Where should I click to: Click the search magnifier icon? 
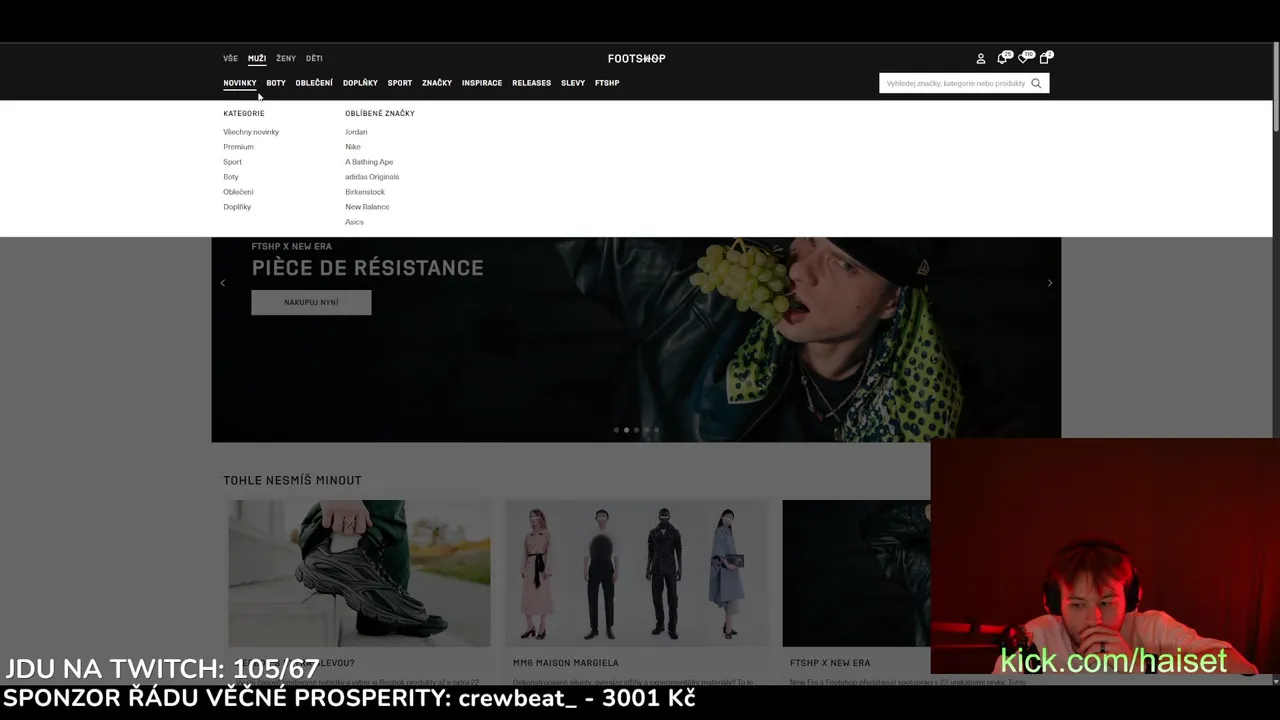(x=1036, y=83)
